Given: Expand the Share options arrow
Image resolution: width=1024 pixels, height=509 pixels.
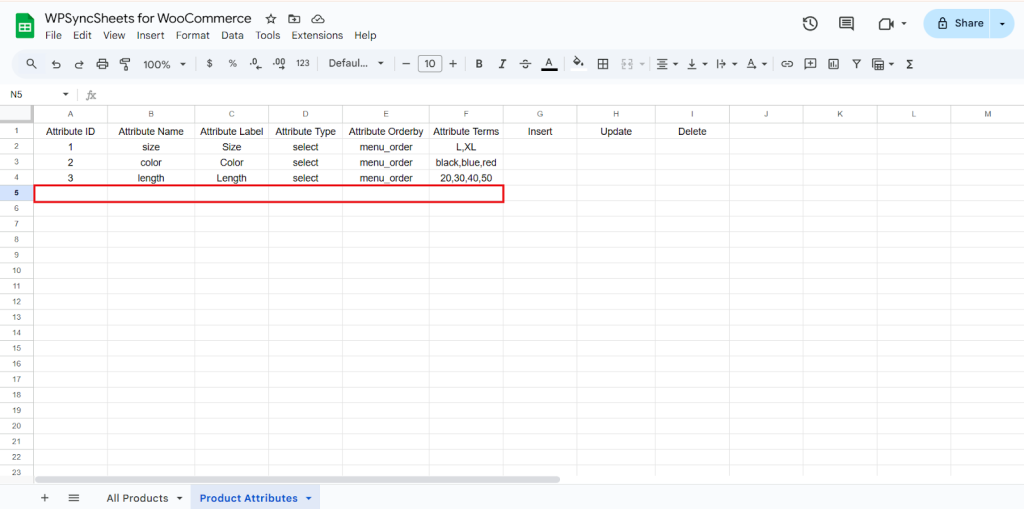Looking at the screenshot, I should [x=1002, y=24].
